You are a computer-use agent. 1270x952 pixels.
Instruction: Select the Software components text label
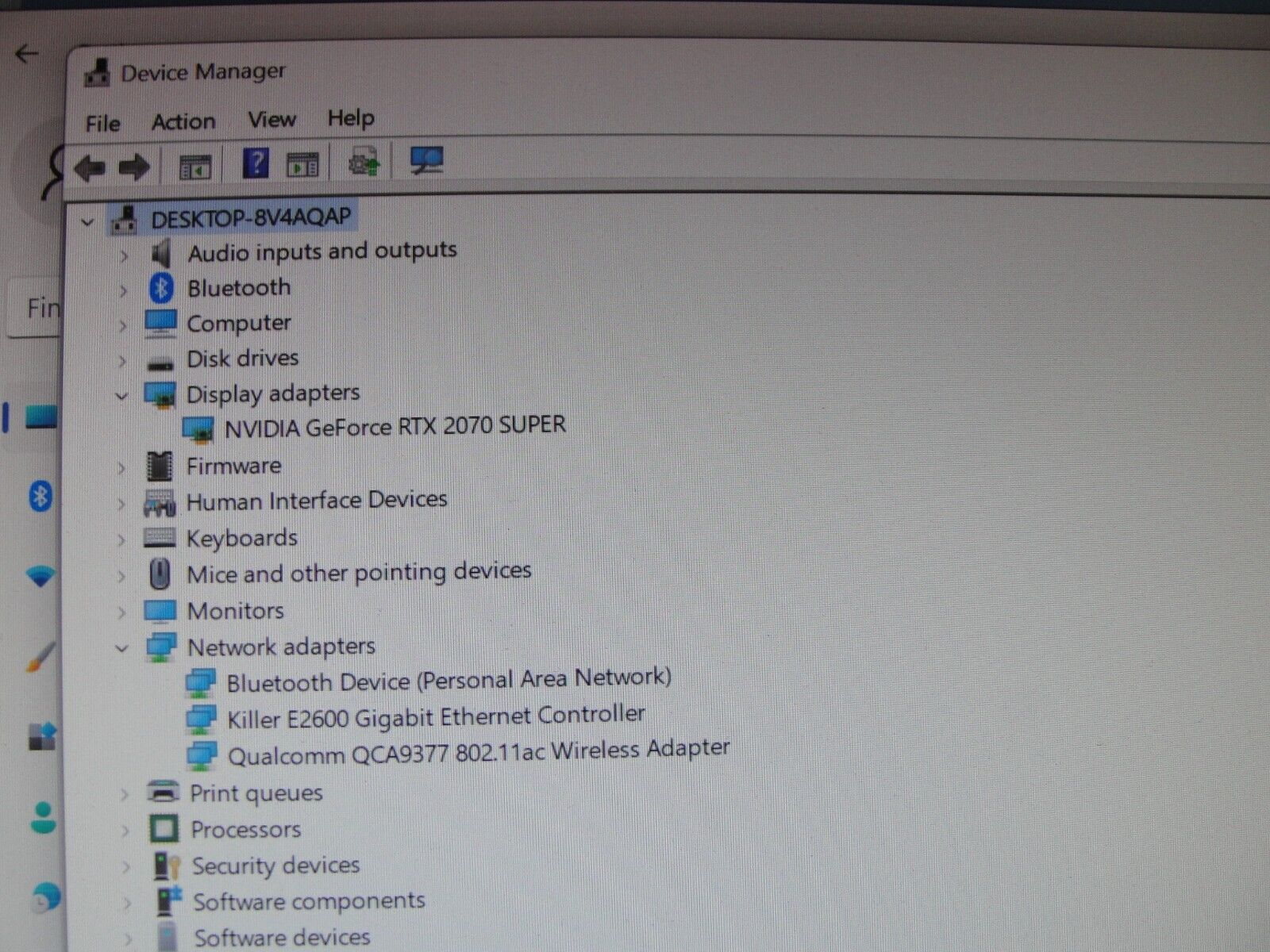pos(309,902)
